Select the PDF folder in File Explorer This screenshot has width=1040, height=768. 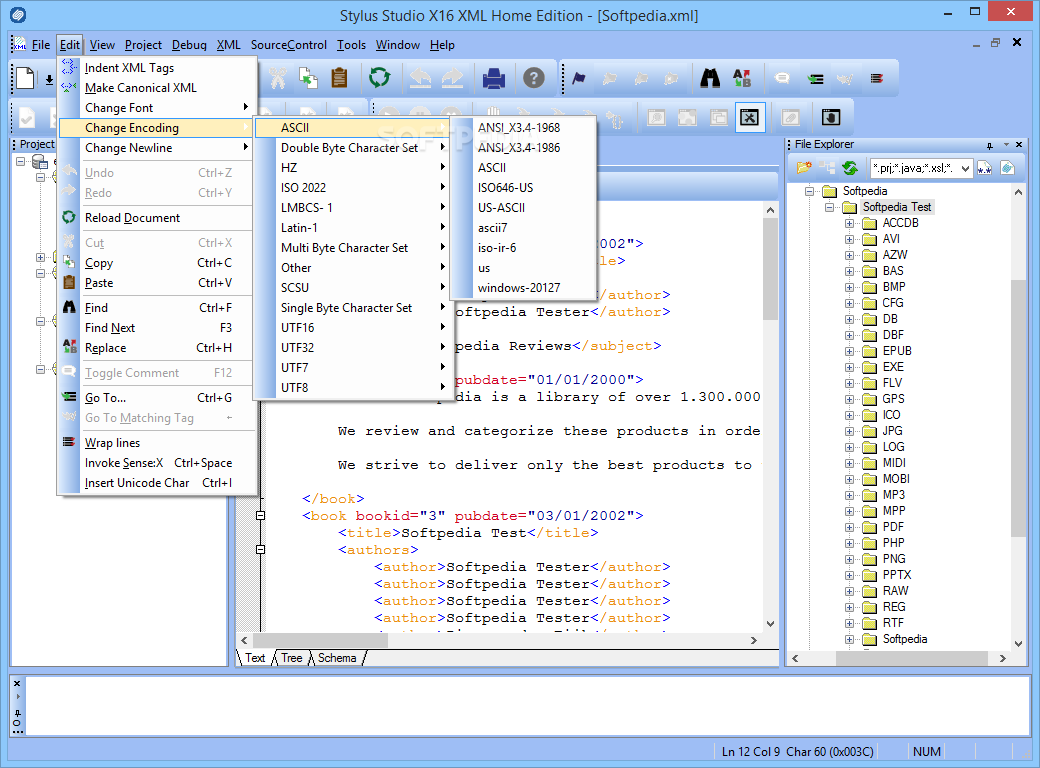point(893,527)
